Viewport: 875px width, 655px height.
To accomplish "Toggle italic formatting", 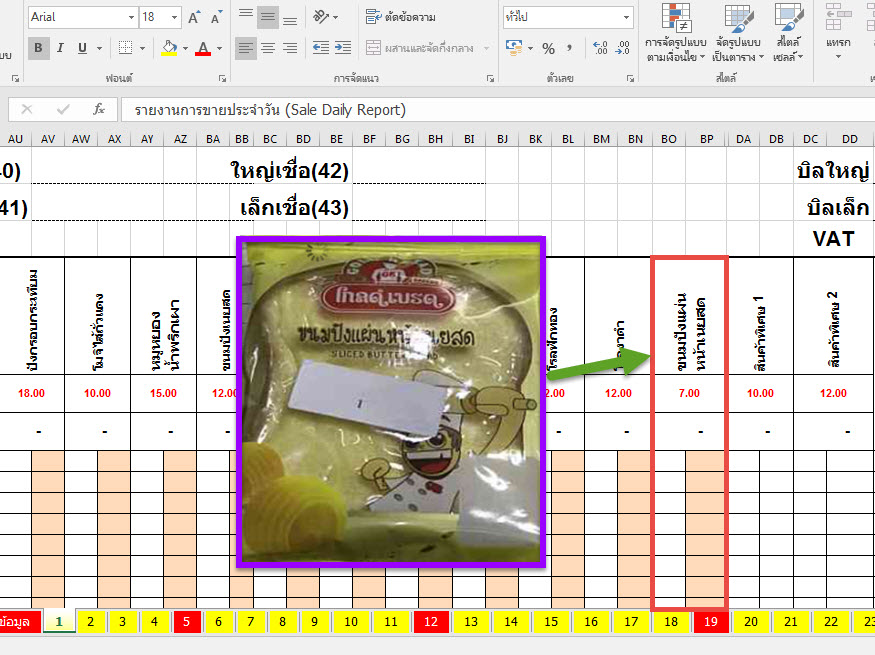I will click(x=61, y=48).
